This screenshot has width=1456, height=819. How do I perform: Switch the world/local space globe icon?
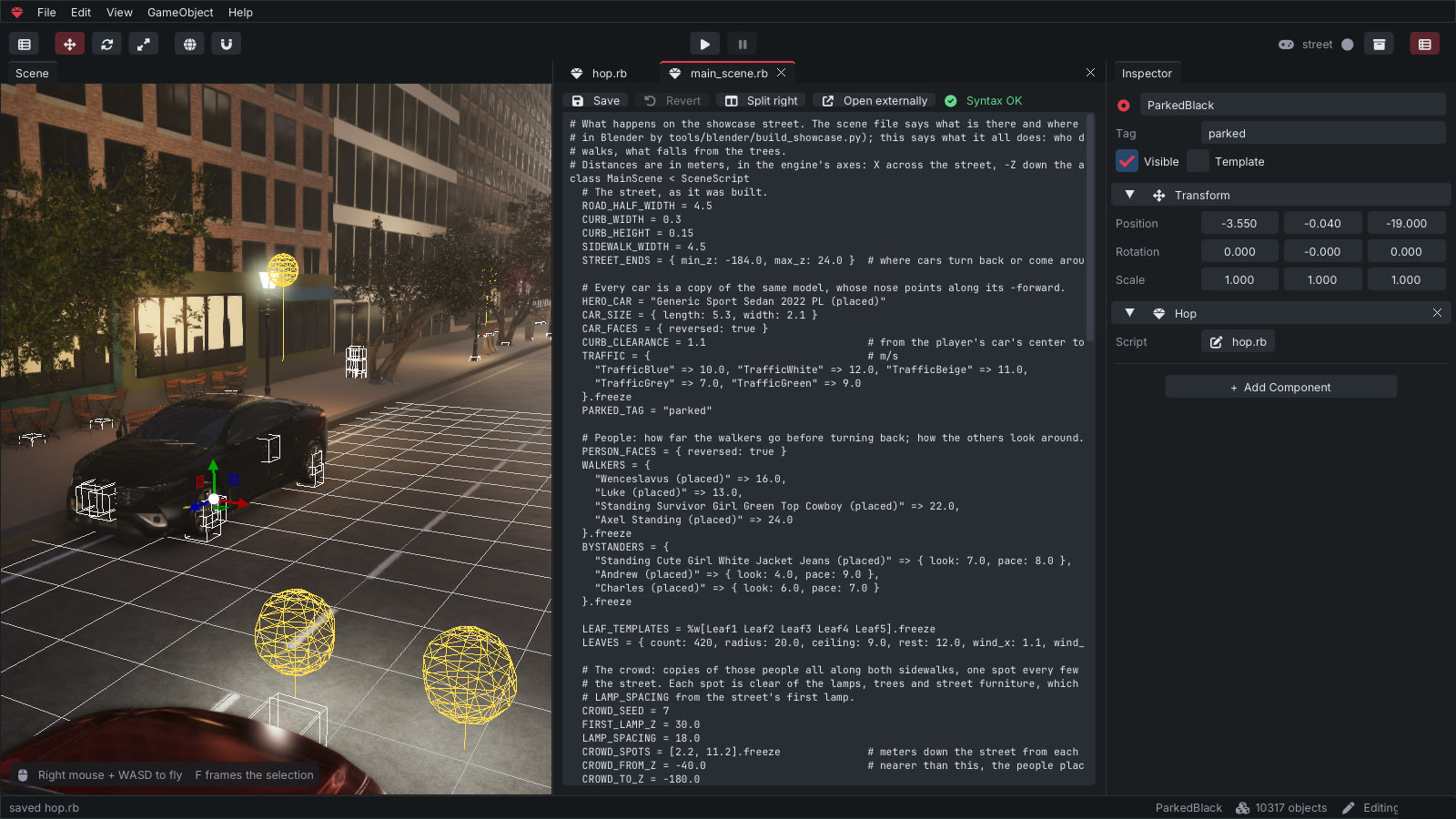click(x=189, y=44)
